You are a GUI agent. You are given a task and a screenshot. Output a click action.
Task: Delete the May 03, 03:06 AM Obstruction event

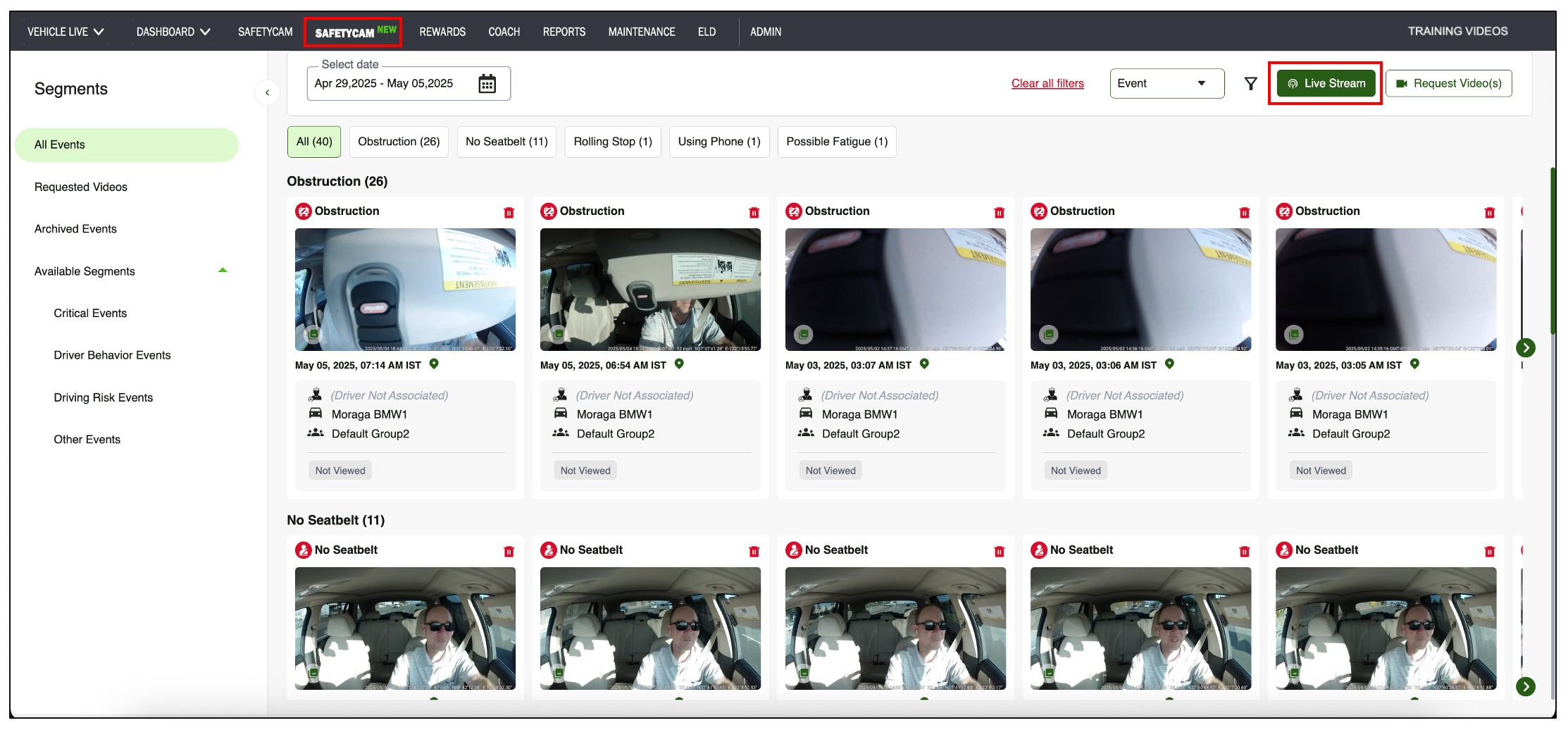(1244, 212)
